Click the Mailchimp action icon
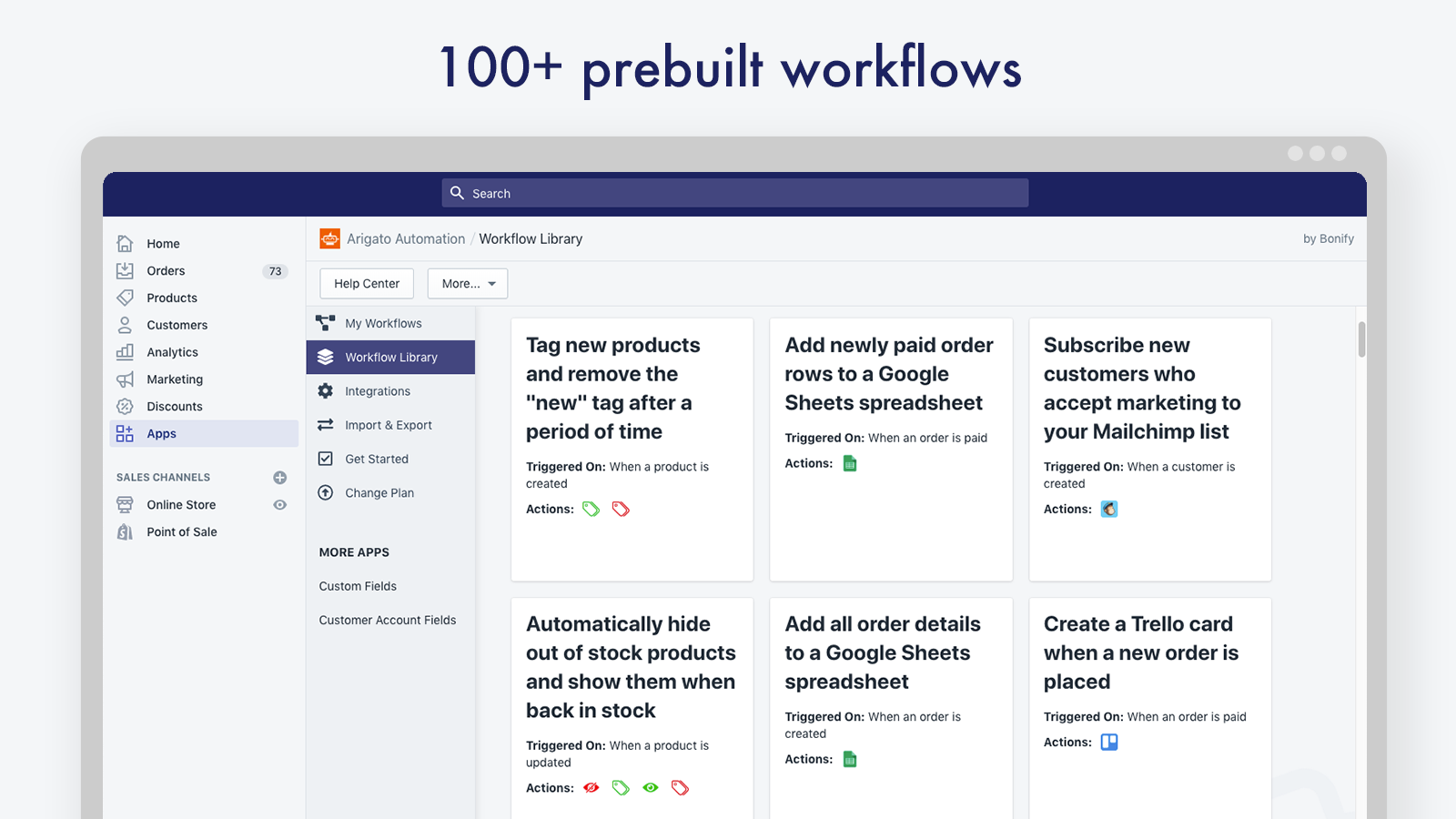The width and height of the screenshot is (1456, 819). [1108, 509]
